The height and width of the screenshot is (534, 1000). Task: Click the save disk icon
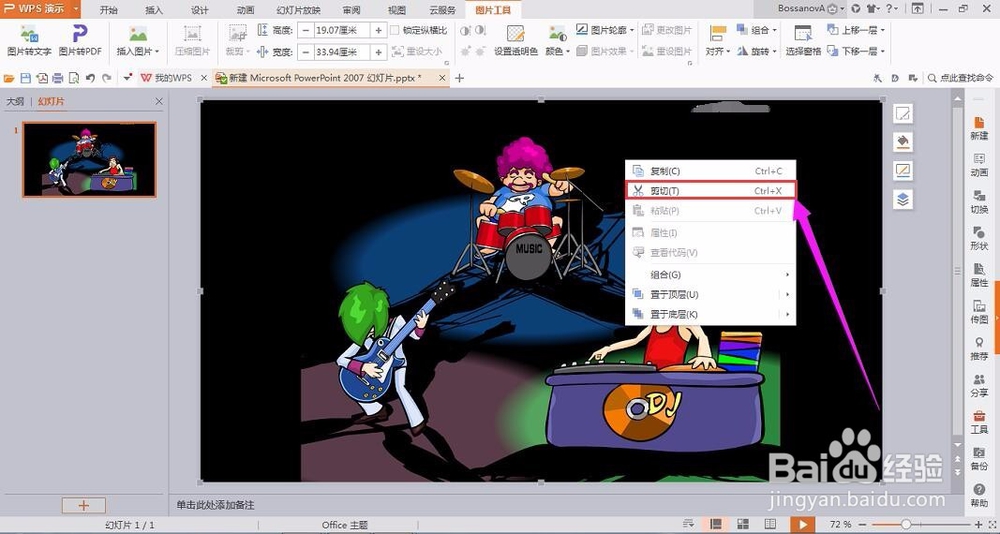(26, 78)
